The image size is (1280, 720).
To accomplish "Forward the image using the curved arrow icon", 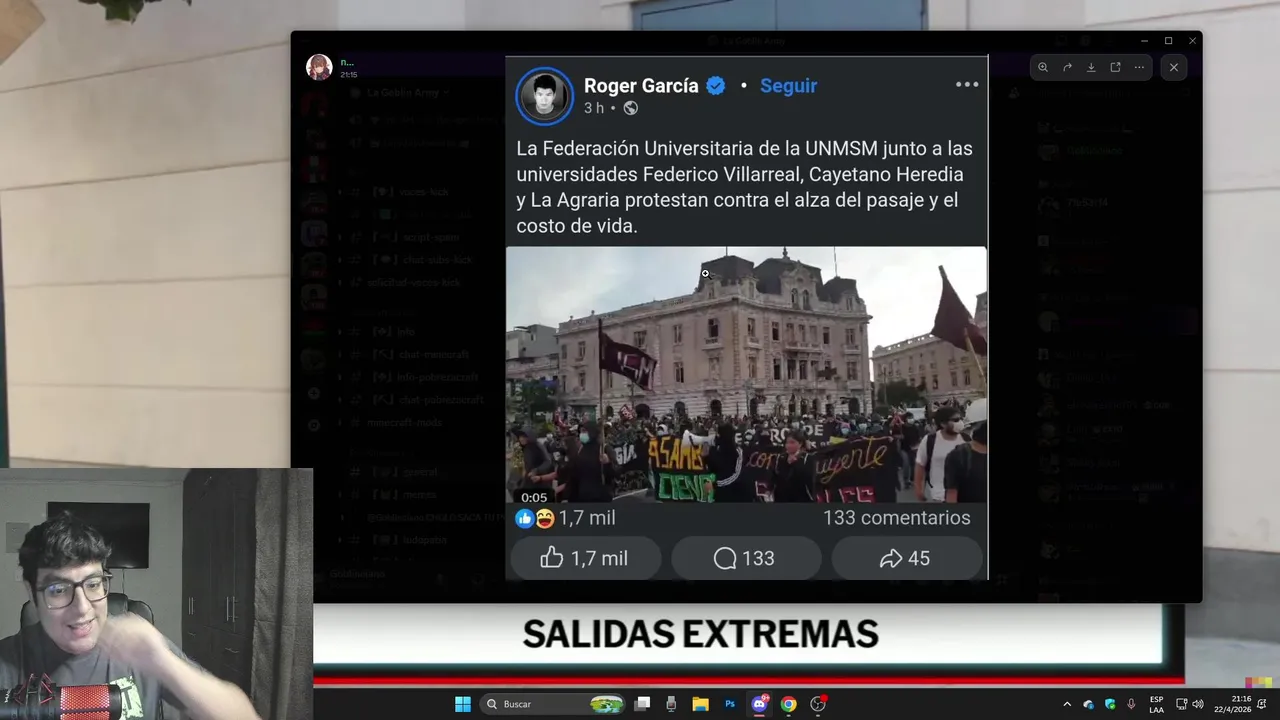I will click(1067, 67).
